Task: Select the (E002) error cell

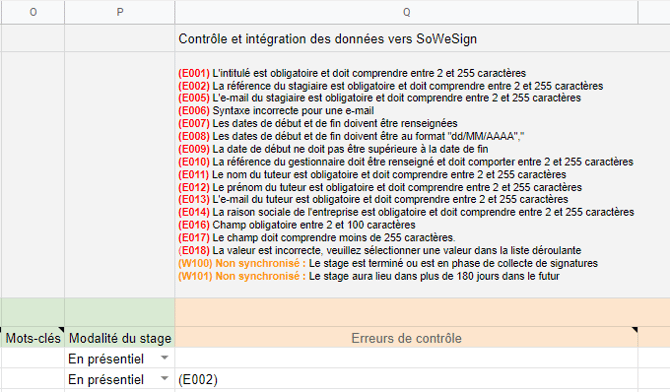Action: pyautogui.click(x=406, y=379)
